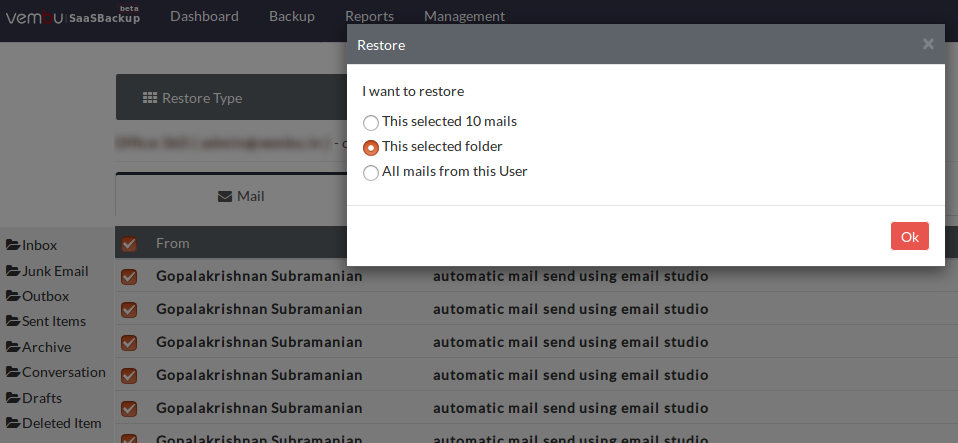Open the Management menu
Viewport: 958px width, 443px height.
click(x=464, y=16)
